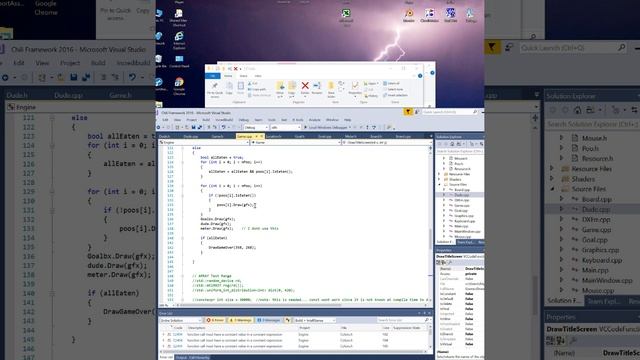Click the Description column header in Error List
The height and width of the screenshot is (360, 640).
tap(196, 328)
